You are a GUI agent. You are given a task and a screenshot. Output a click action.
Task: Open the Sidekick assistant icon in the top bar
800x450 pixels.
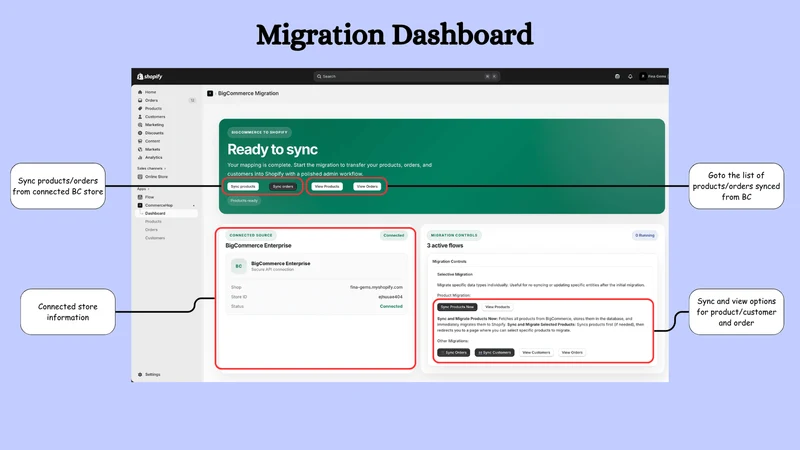click(x=617, y=77)
